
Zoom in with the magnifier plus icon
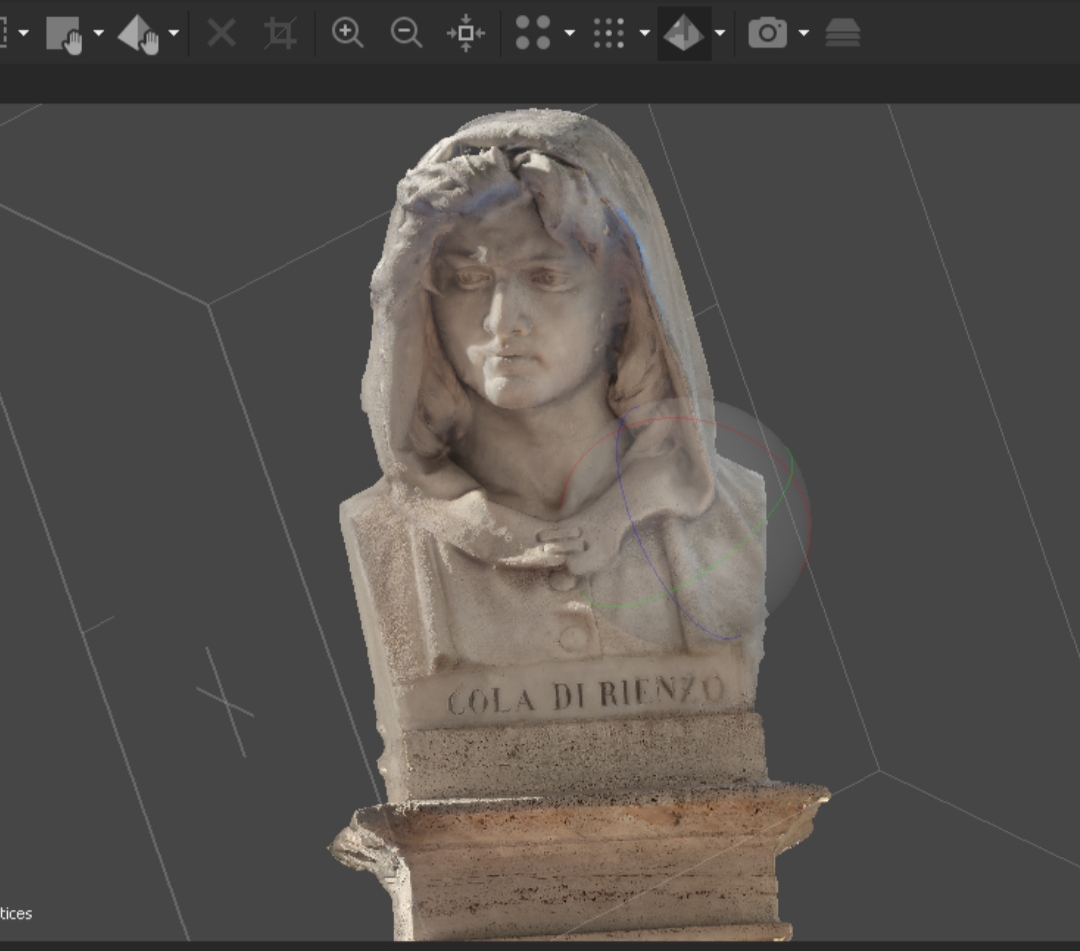pos(347,33)
